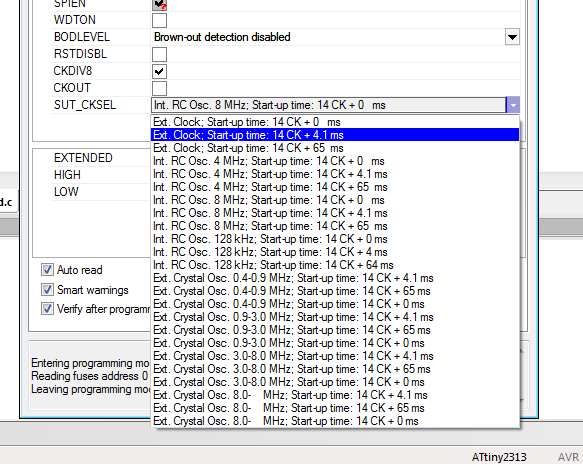This screenshot has height=464, width=583.
Task: Enable the CKOUT fuse checkbox
Action: pyautogui.click(x=159, y=88)
